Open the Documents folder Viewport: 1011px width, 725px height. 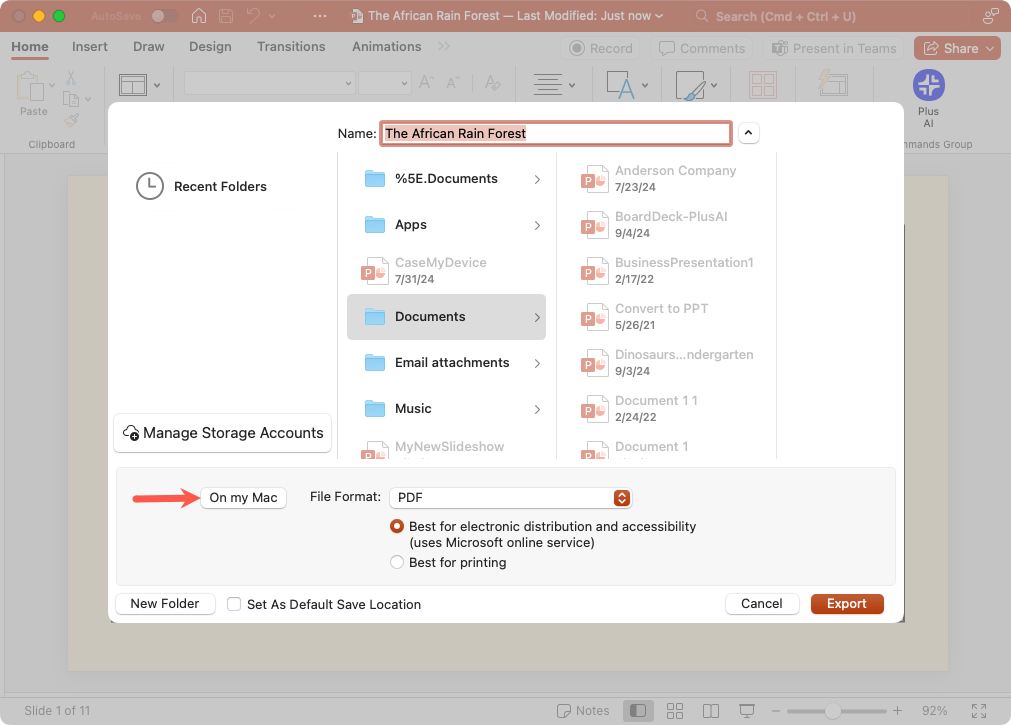[446, 317]
